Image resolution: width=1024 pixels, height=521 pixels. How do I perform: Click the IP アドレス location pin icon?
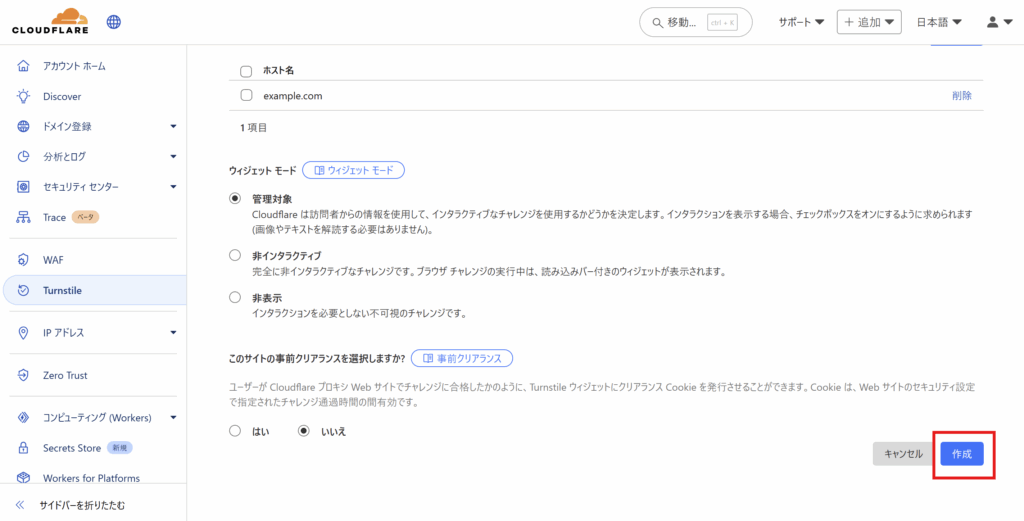[24, 333]
